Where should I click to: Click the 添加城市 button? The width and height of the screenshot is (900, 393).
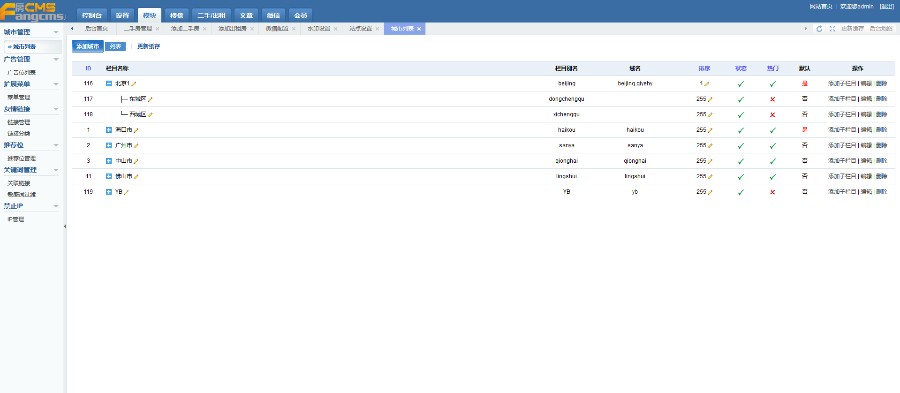[88, 46]
